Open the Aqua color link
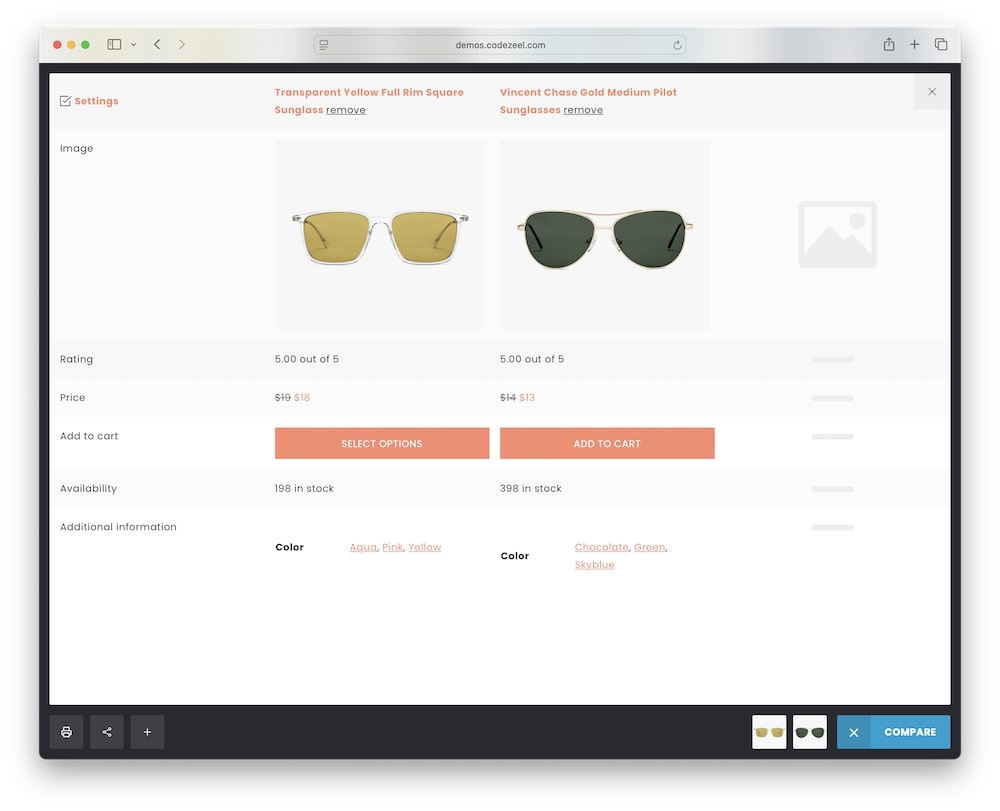The width and height of the screenshot is (1000, 811). pos(363,547)
